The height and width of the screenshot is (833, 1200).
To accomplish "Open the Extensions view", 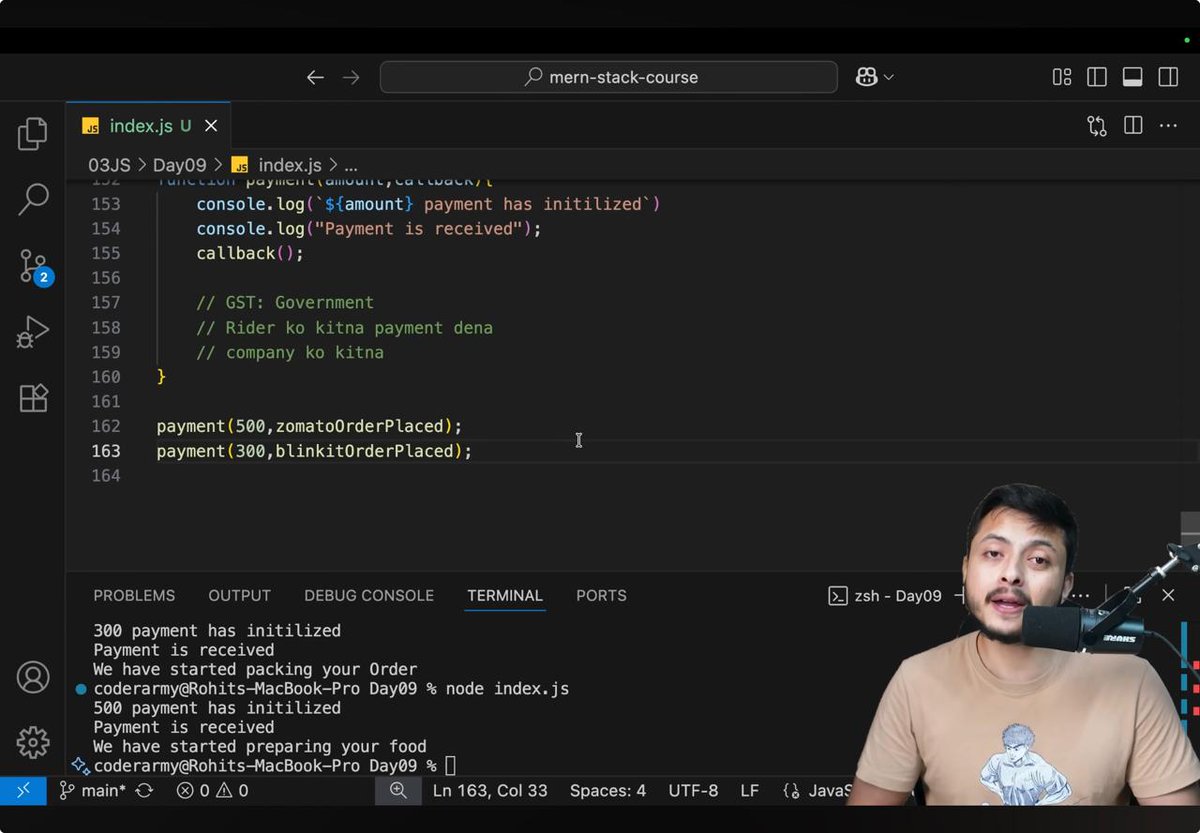I will click(x=33, y=398).
